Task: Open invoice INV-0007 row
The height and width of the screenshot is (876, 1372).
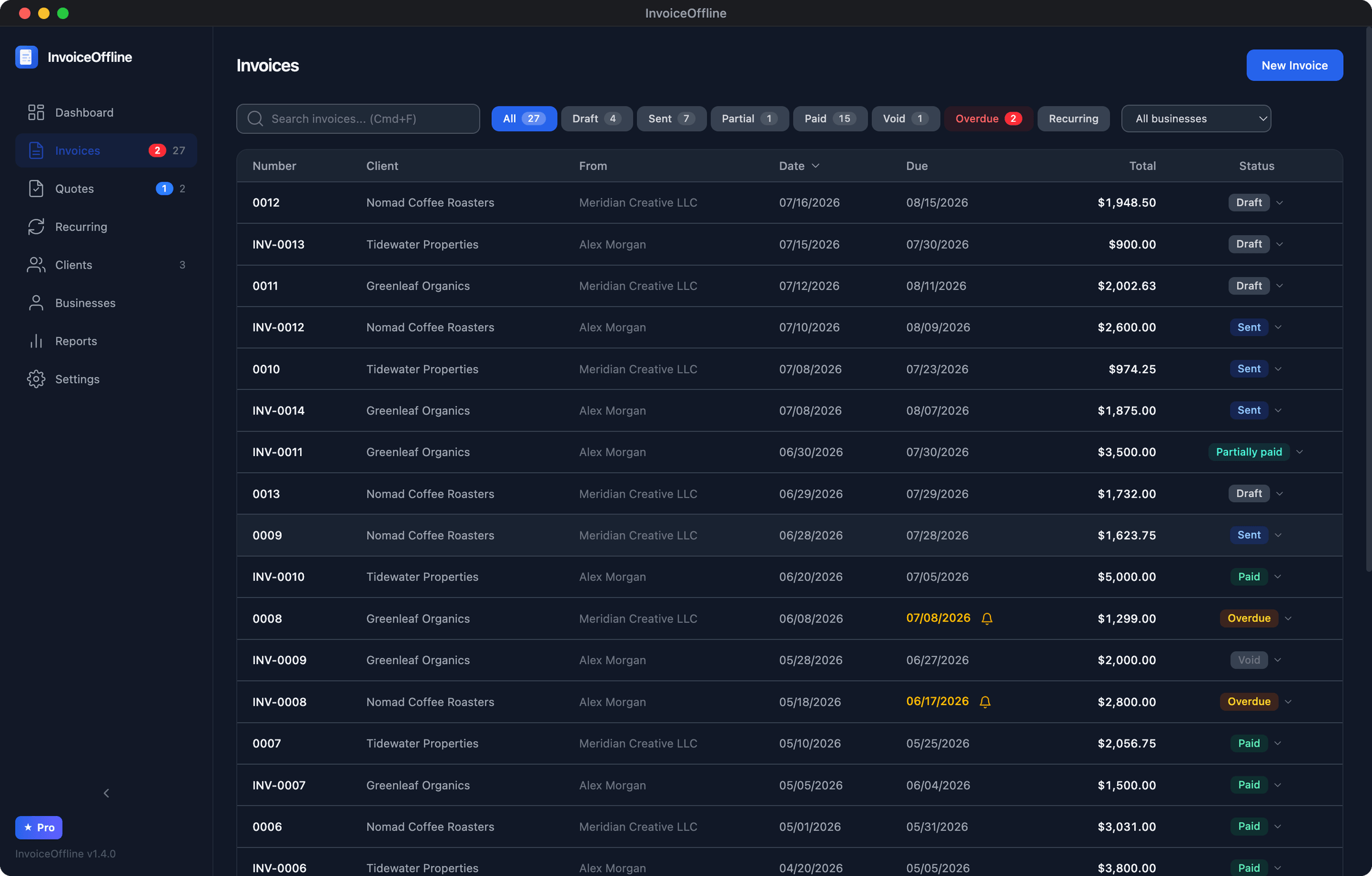Action: click(790, 785)
